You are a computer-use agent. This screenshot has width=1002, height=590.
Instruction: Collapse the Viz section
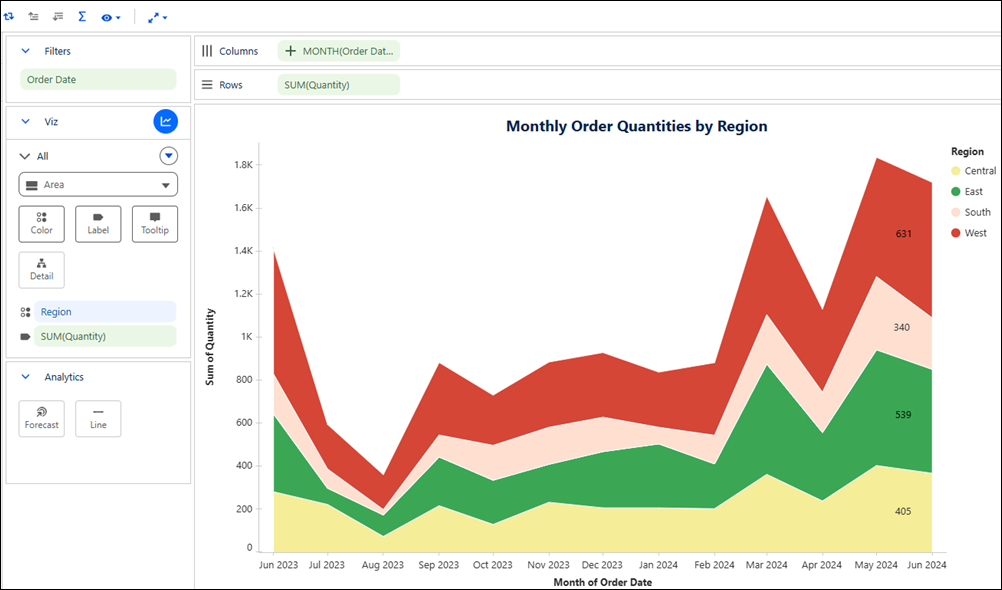26,121
